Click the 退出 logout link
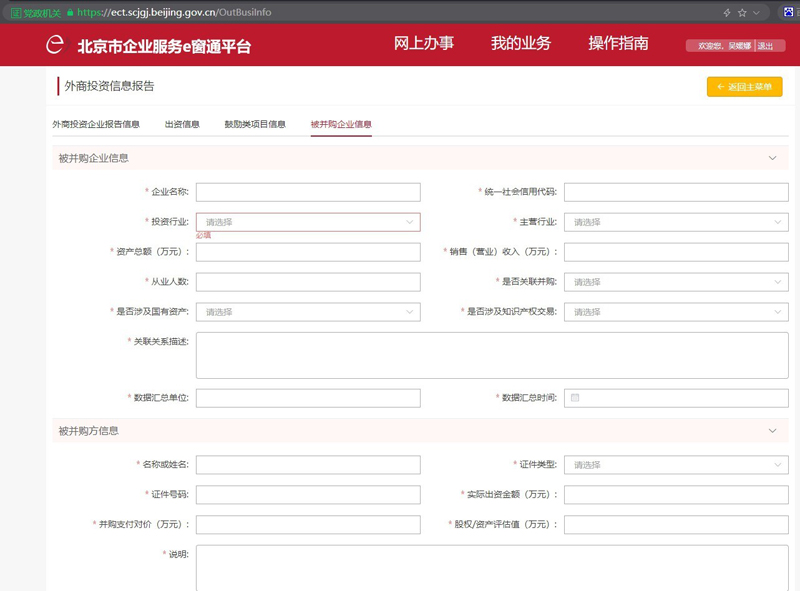Image resolution: width=800 pixels, height=591 pixels. click(765, 46)
